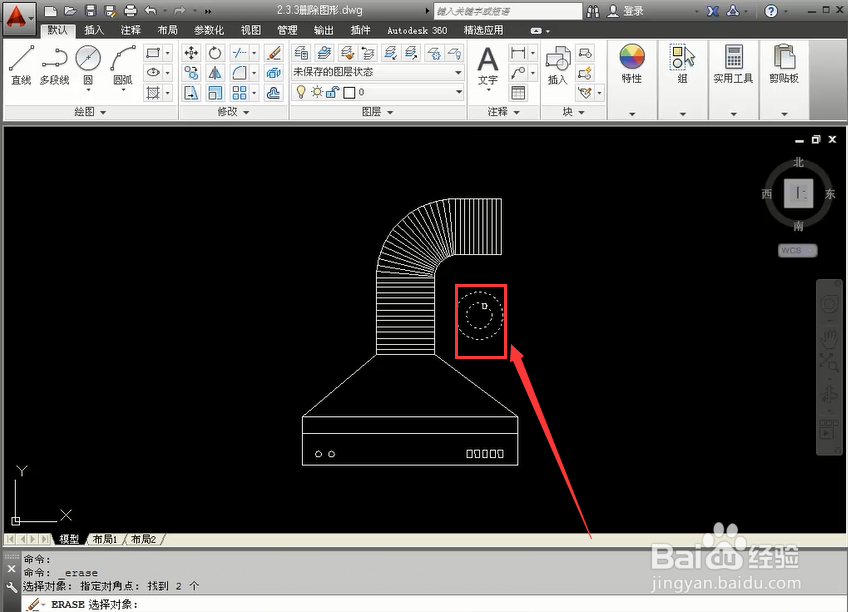
Task: Click the Offset tool icon
Action: coord(274,93)
